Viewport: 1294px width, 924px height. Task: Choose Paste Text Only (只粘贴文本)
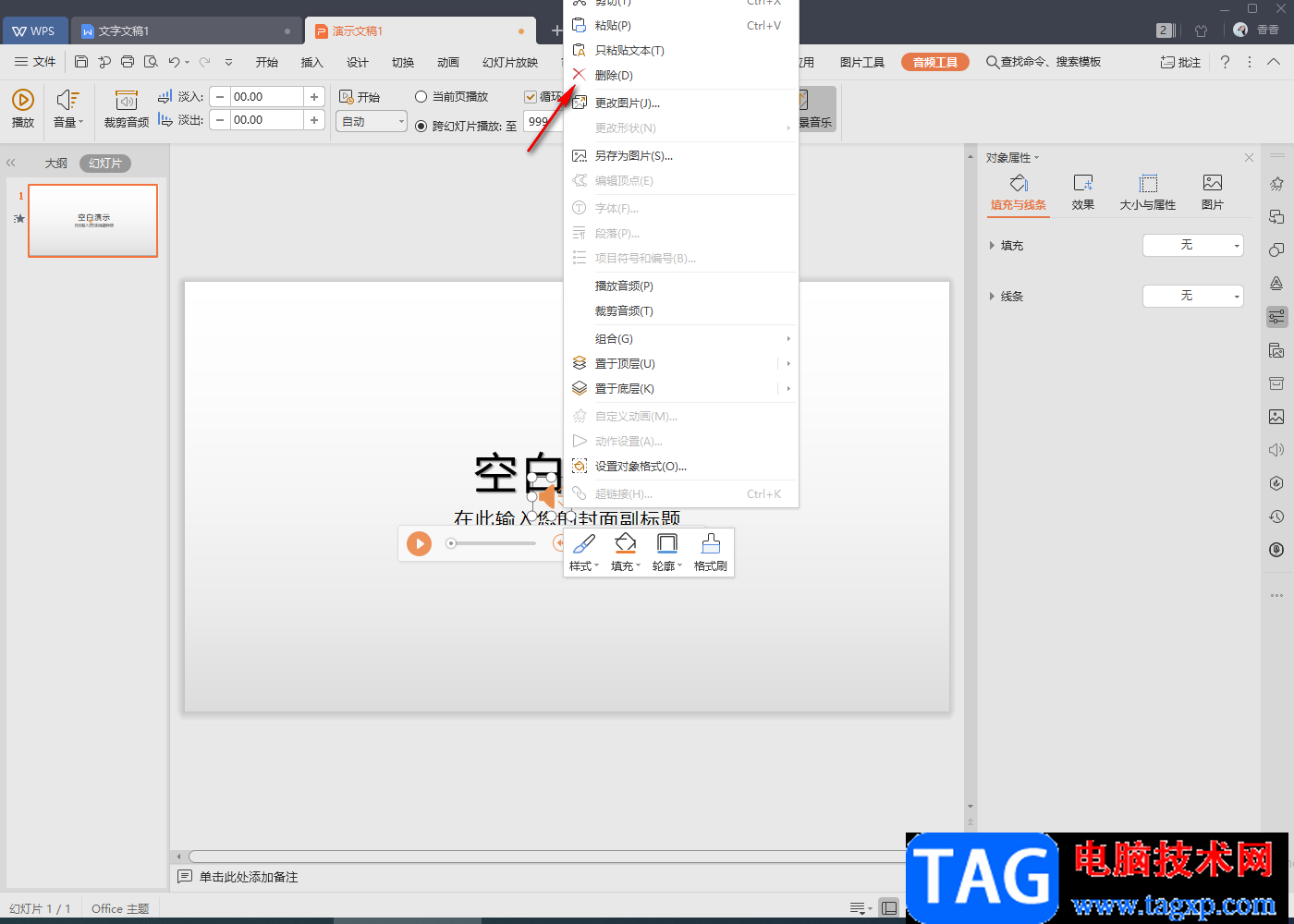(681, 51)
